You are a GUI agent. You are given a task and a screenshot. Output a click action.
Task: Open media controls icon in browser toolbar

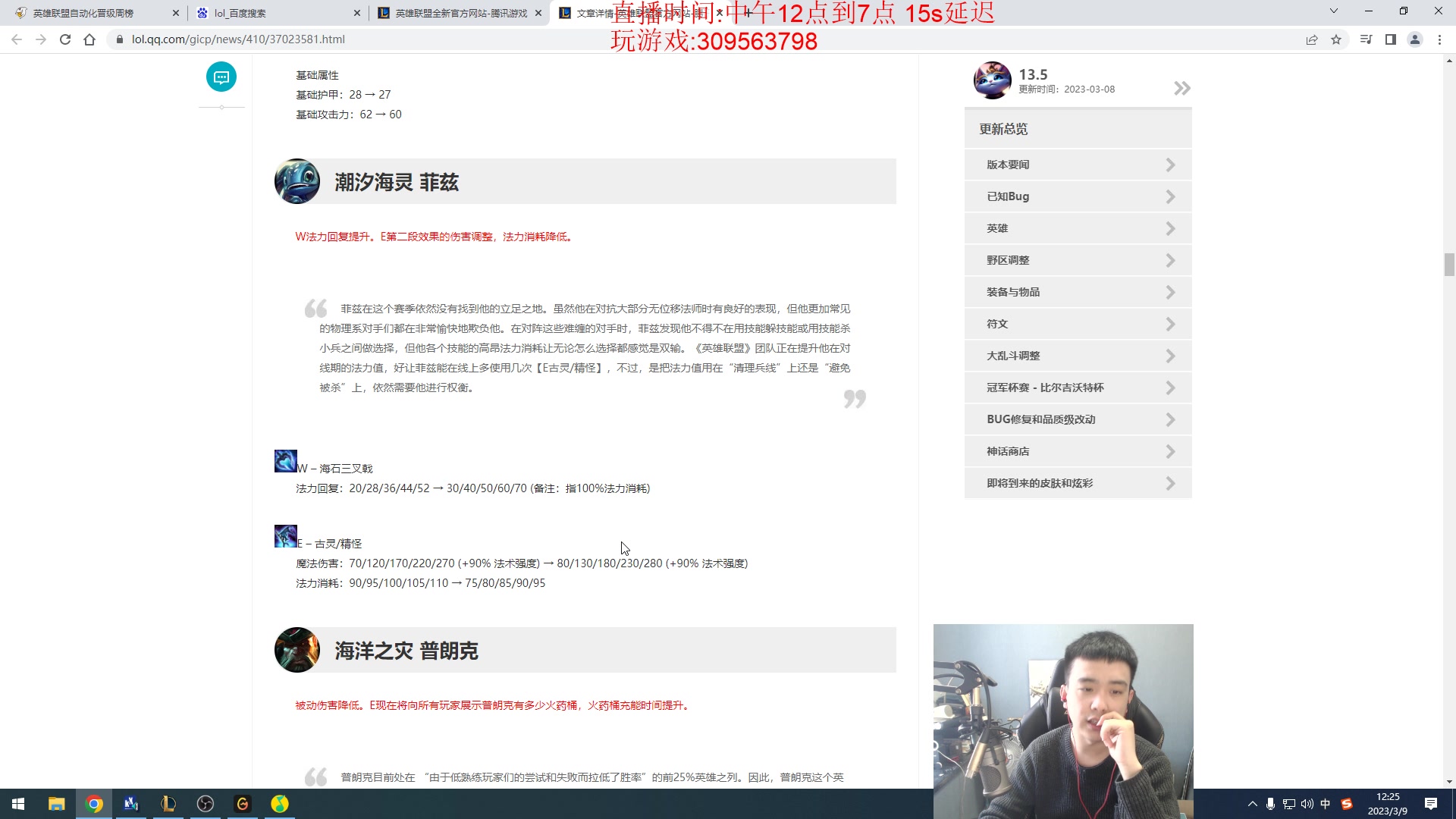tap(1365, 39)
